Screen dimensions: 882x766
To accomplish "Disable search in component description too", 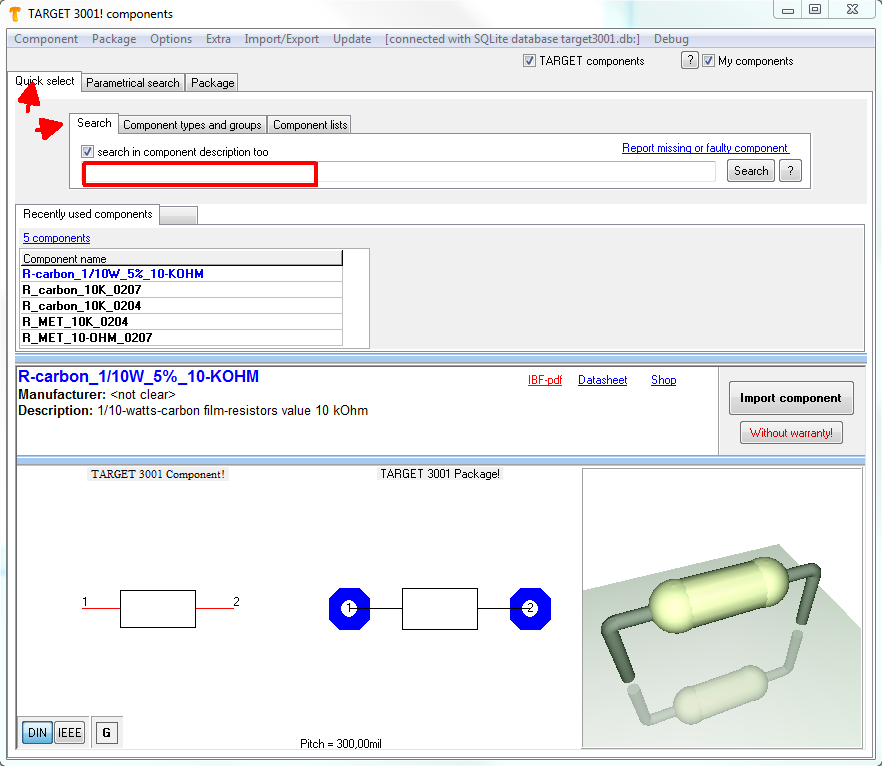I will coord(88,152).
